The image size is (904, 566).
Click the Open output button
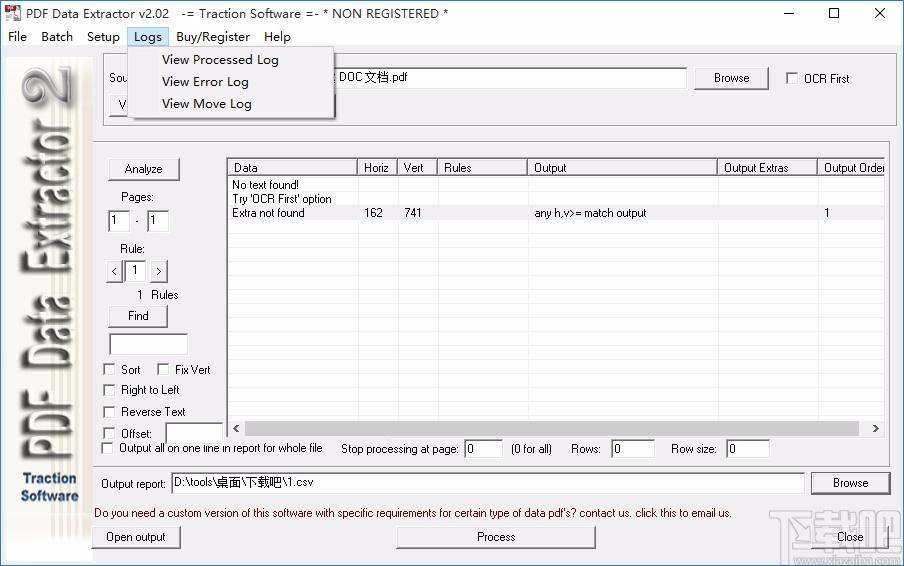(x=135, y=537)
